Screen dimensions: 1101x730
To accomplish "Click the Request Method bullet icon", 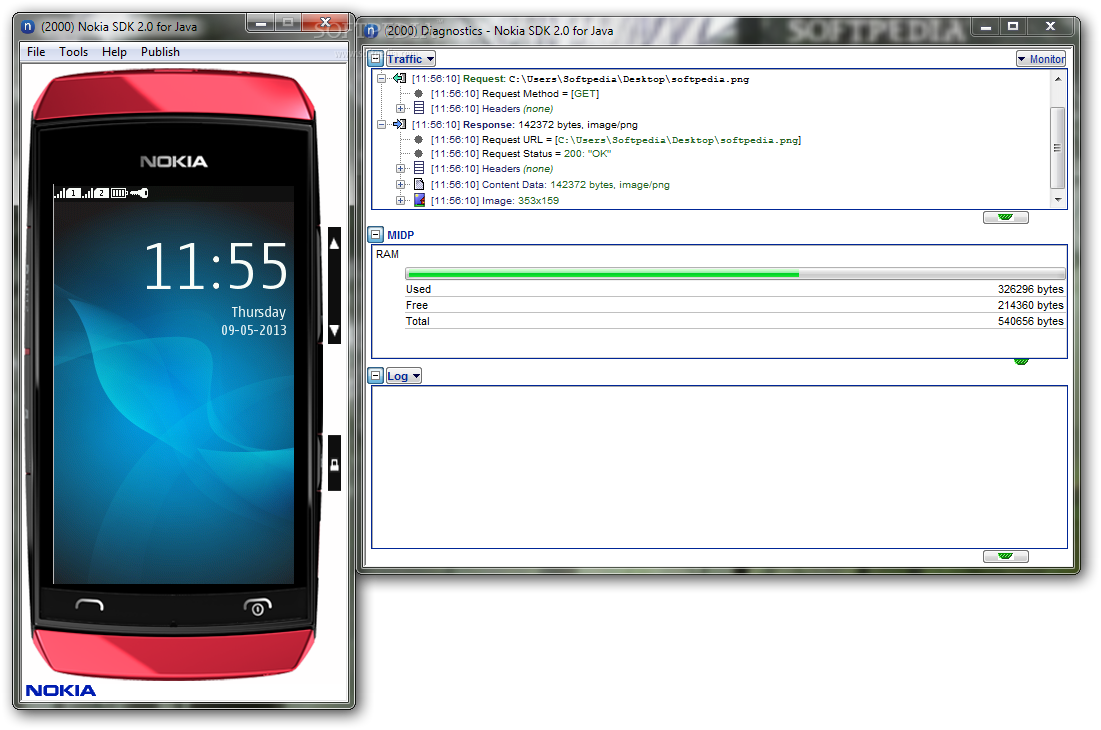I will tap(418, 93).
